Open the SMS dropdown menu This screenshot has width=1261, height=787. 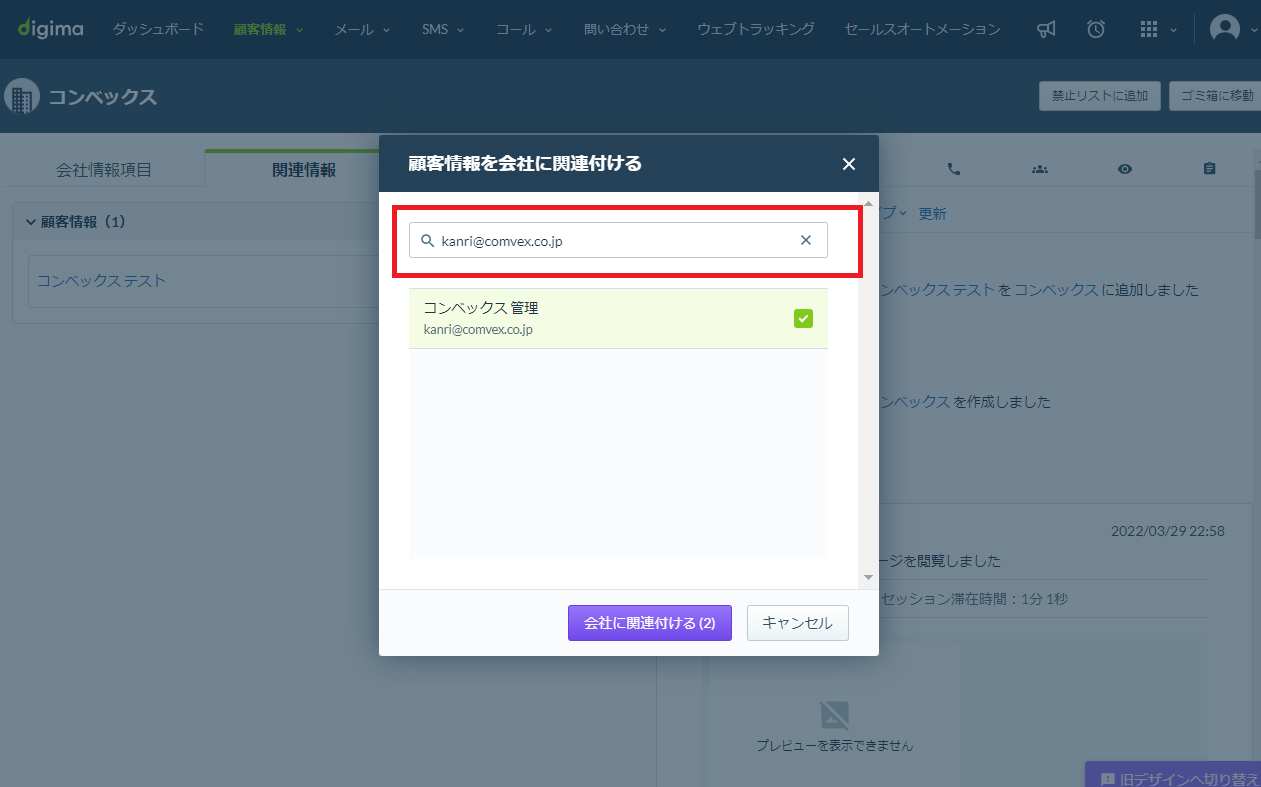tap(443, 29)
